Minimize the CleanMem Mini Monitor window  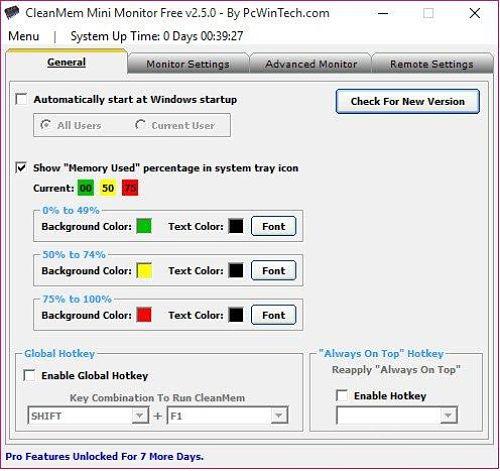point(383,13)
